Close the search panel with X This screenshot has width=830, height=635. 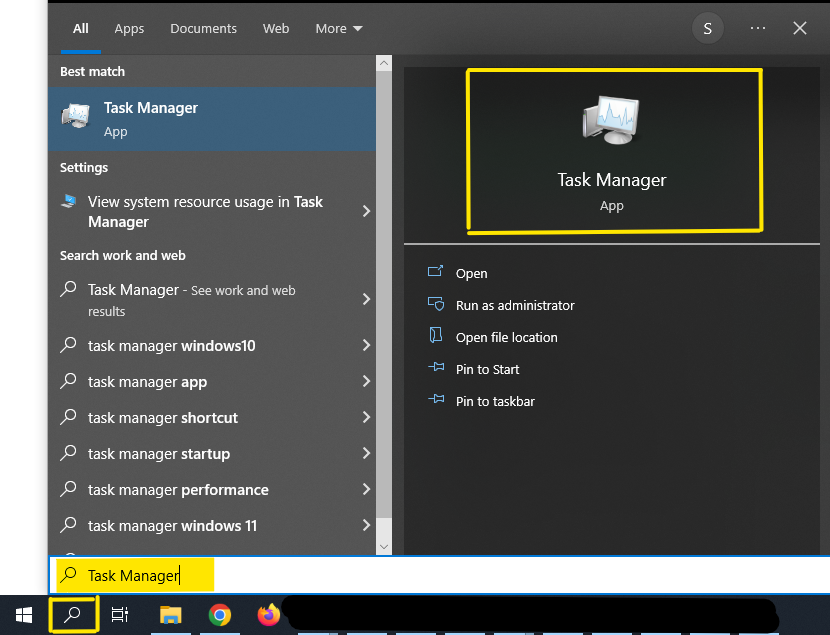coord(800,28)
